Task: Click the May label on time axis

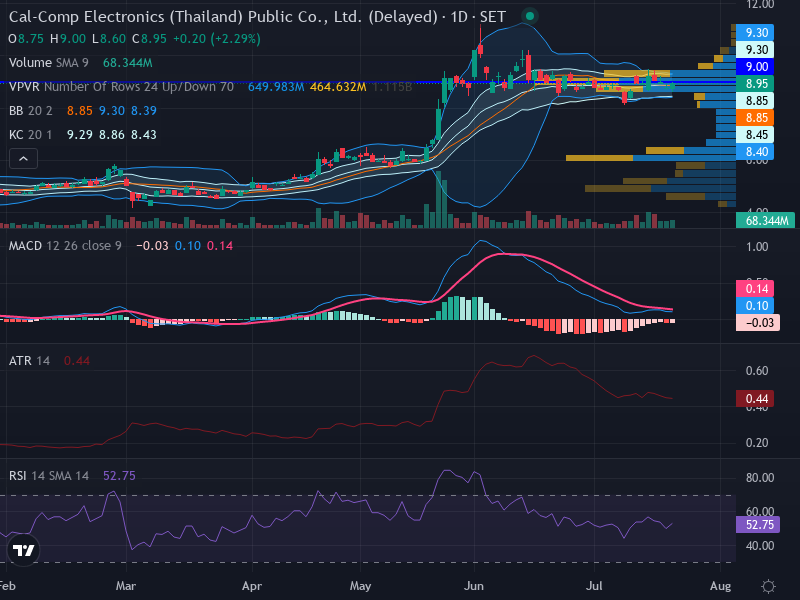Action: pyautogui.click(x=360, y=586)
